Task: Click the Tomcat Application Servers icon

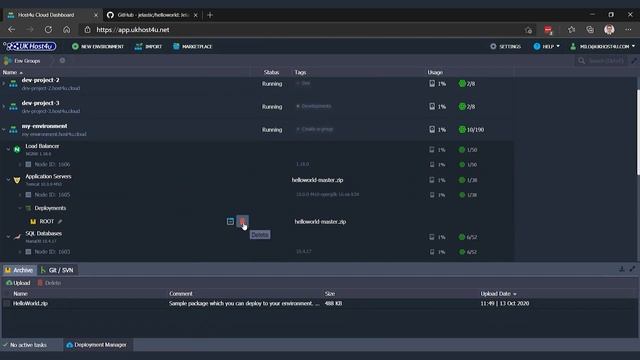Action: point(17,180)
